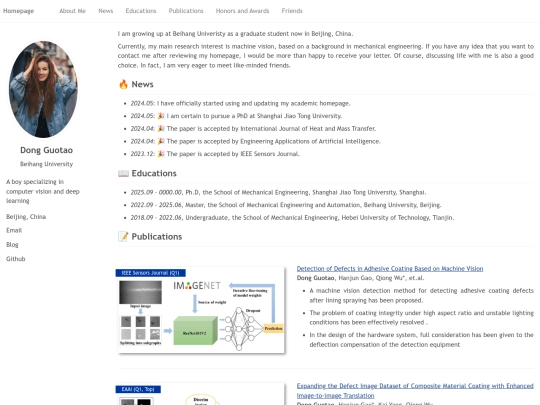Click the name Dong Guotao in sidebar
Screen dimensions: 540x405
(x=46, y=150)
